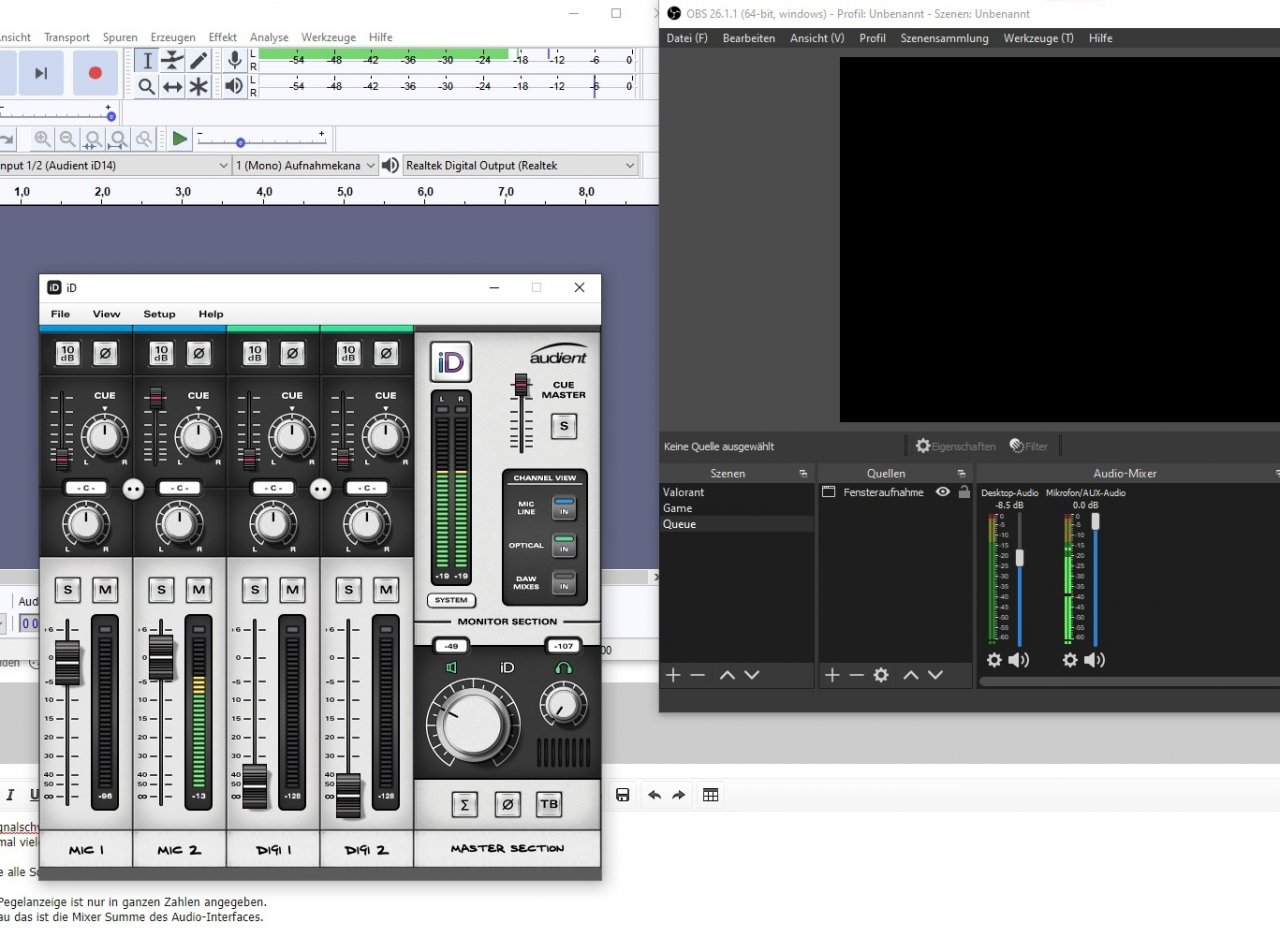
Task: Click the Eigenschaften button in OBS
Action: click(956, 446)
